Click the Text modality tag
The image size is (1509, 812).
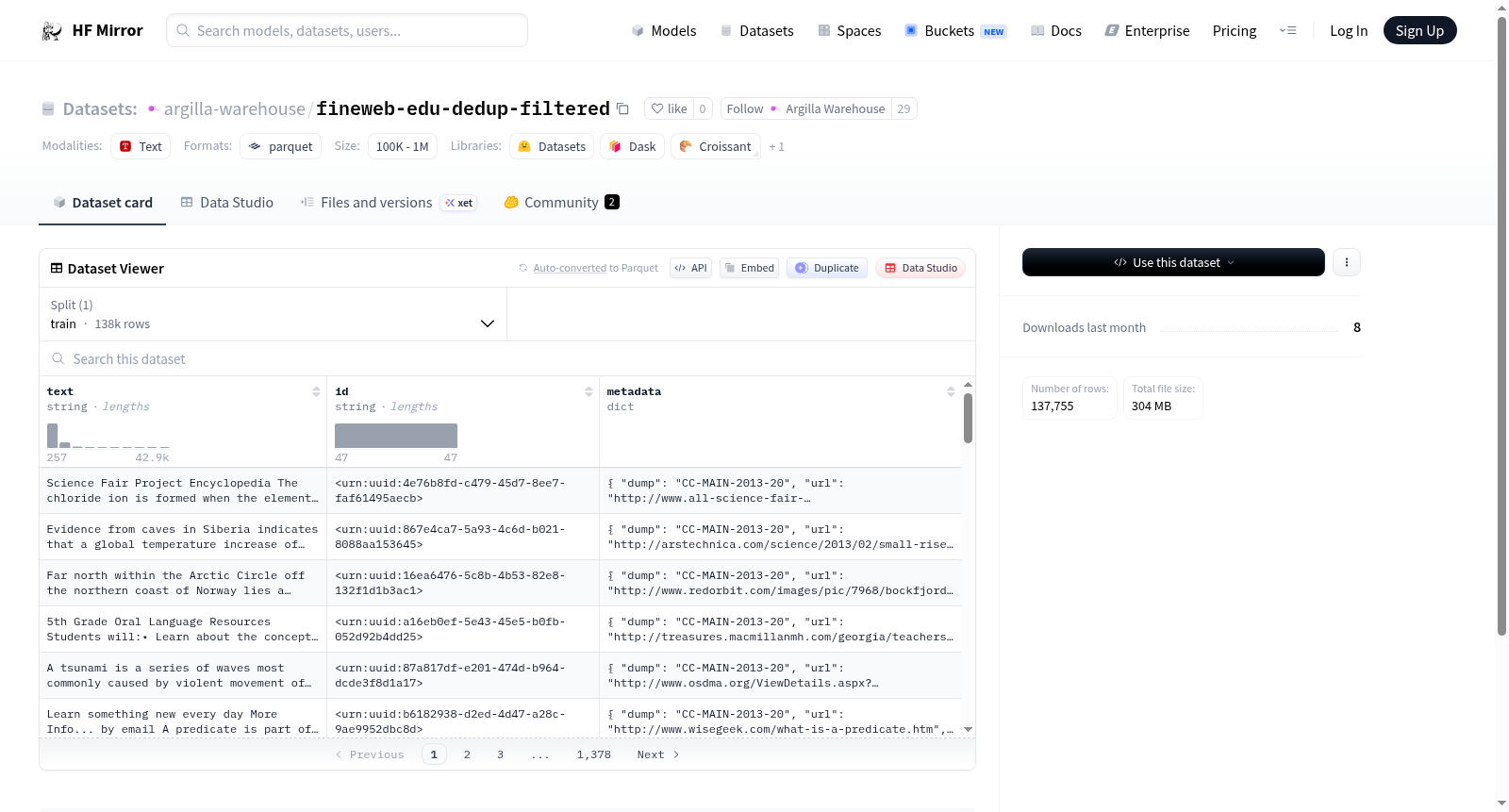(x=141, y=146)
